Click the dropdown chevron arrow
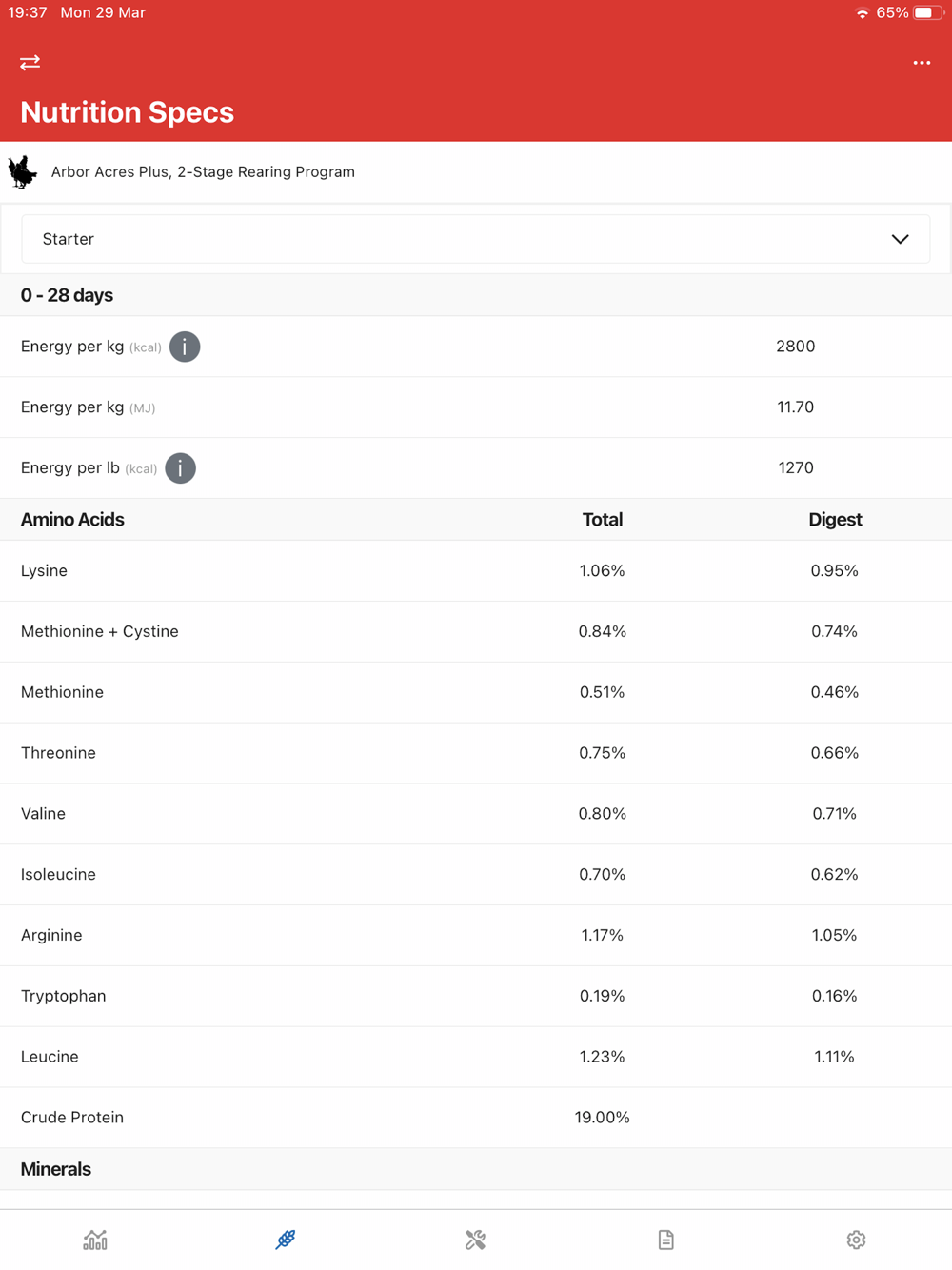 pos(900,239)
